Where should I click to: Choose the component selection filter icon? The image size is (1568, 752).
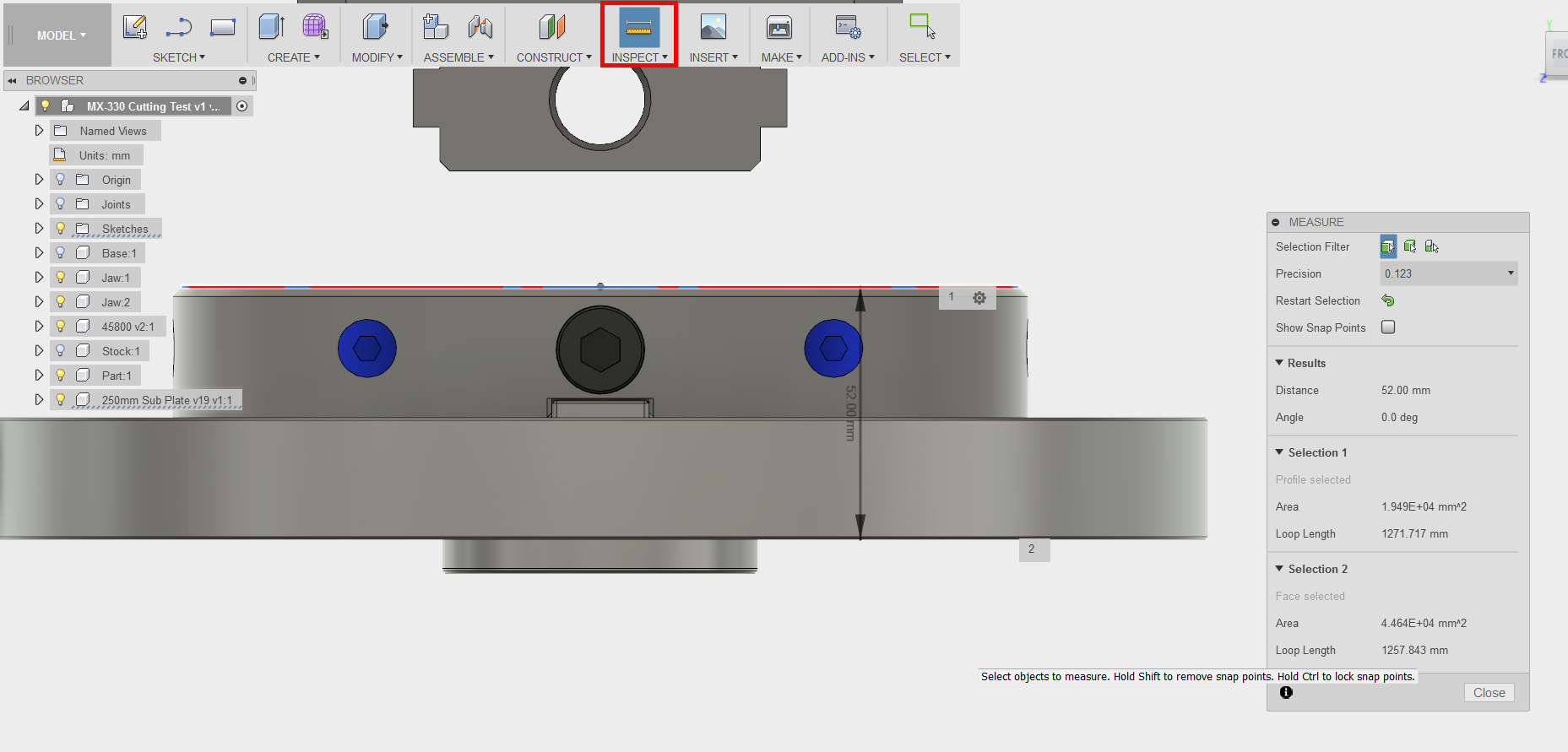1432,246
